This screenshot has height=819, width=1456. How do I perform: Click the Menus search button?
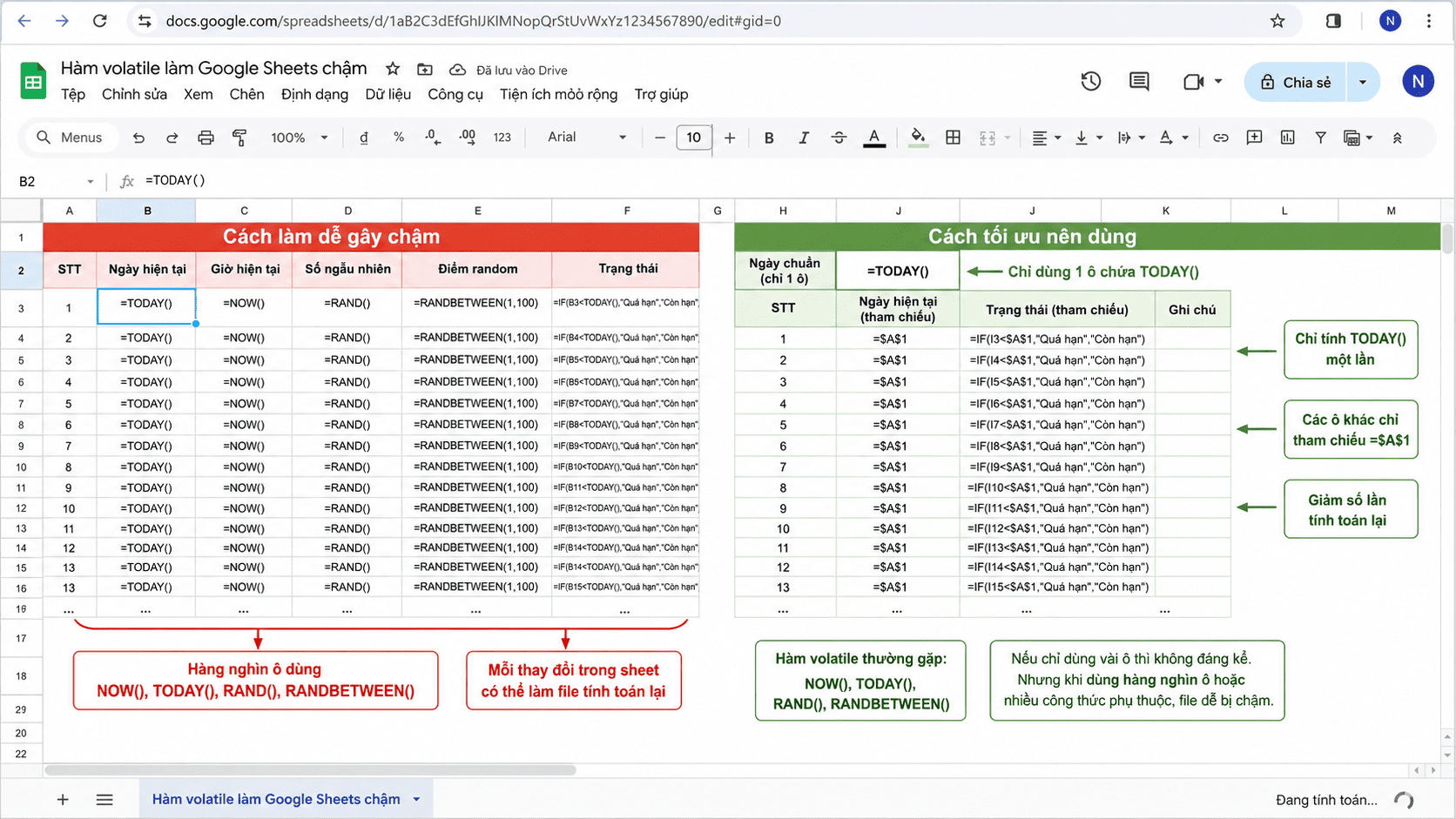(x=70, y=138)
